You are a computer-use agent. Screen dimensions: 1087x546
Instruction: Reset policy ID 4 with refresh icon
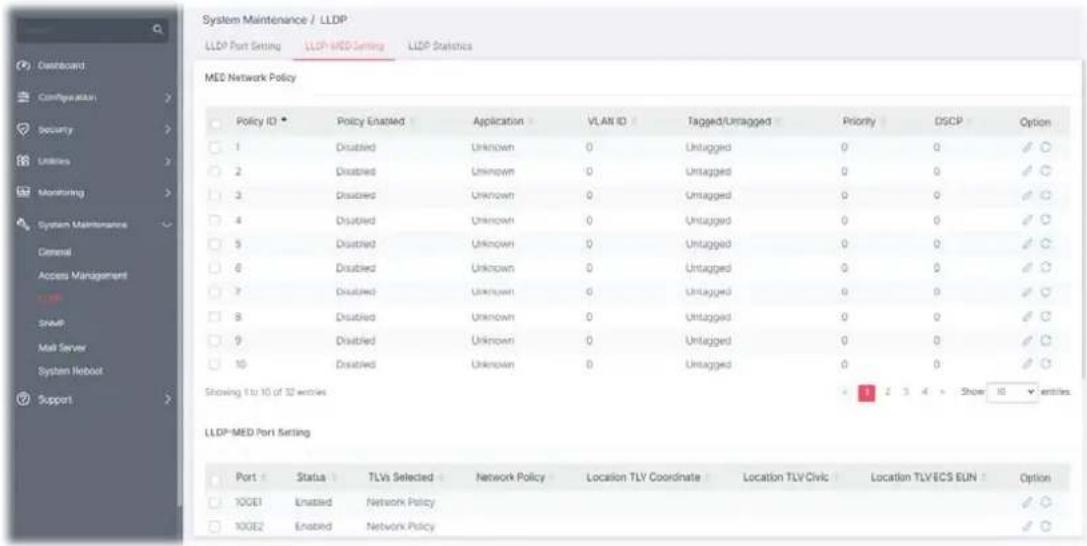[1045, 221]
